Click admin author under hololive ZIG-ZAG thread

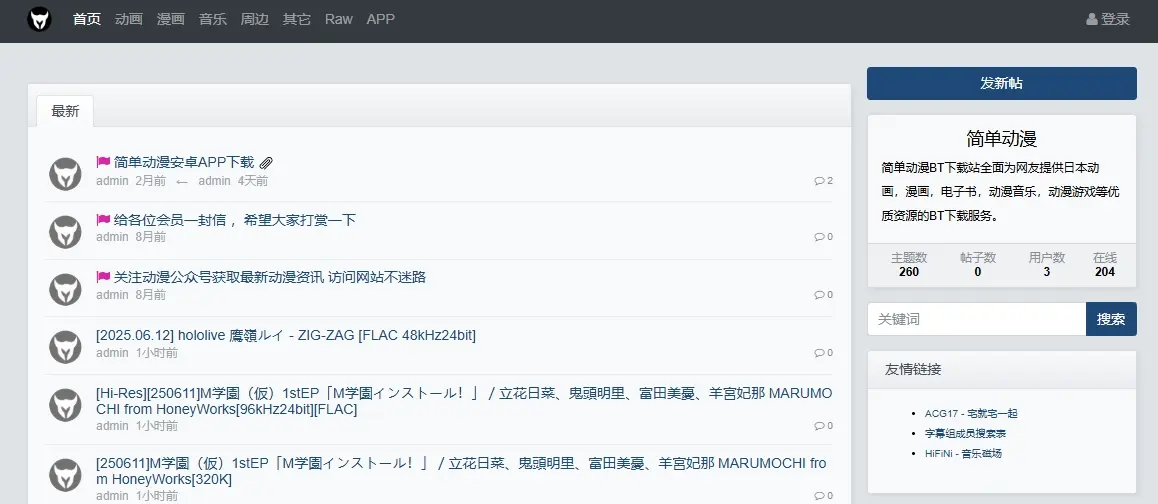(112, 353)
